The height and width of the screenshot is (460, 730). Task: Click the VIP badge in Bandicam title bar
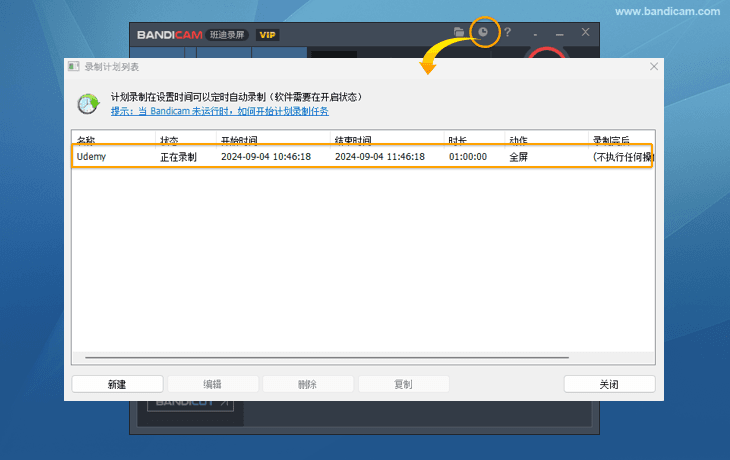(267, 35)
